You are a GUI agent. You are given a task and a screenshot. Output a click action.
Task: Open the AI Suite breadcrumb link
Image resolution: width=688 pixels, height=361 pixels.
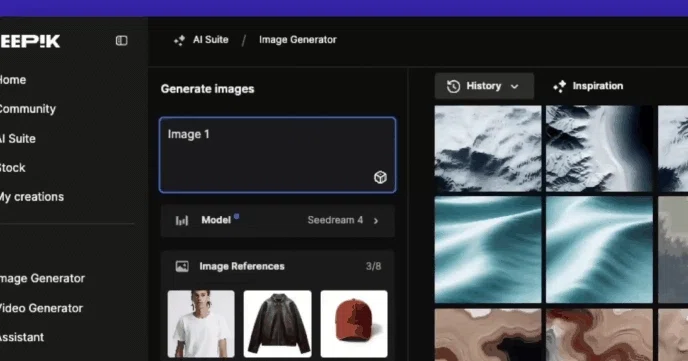coord(211,40)
